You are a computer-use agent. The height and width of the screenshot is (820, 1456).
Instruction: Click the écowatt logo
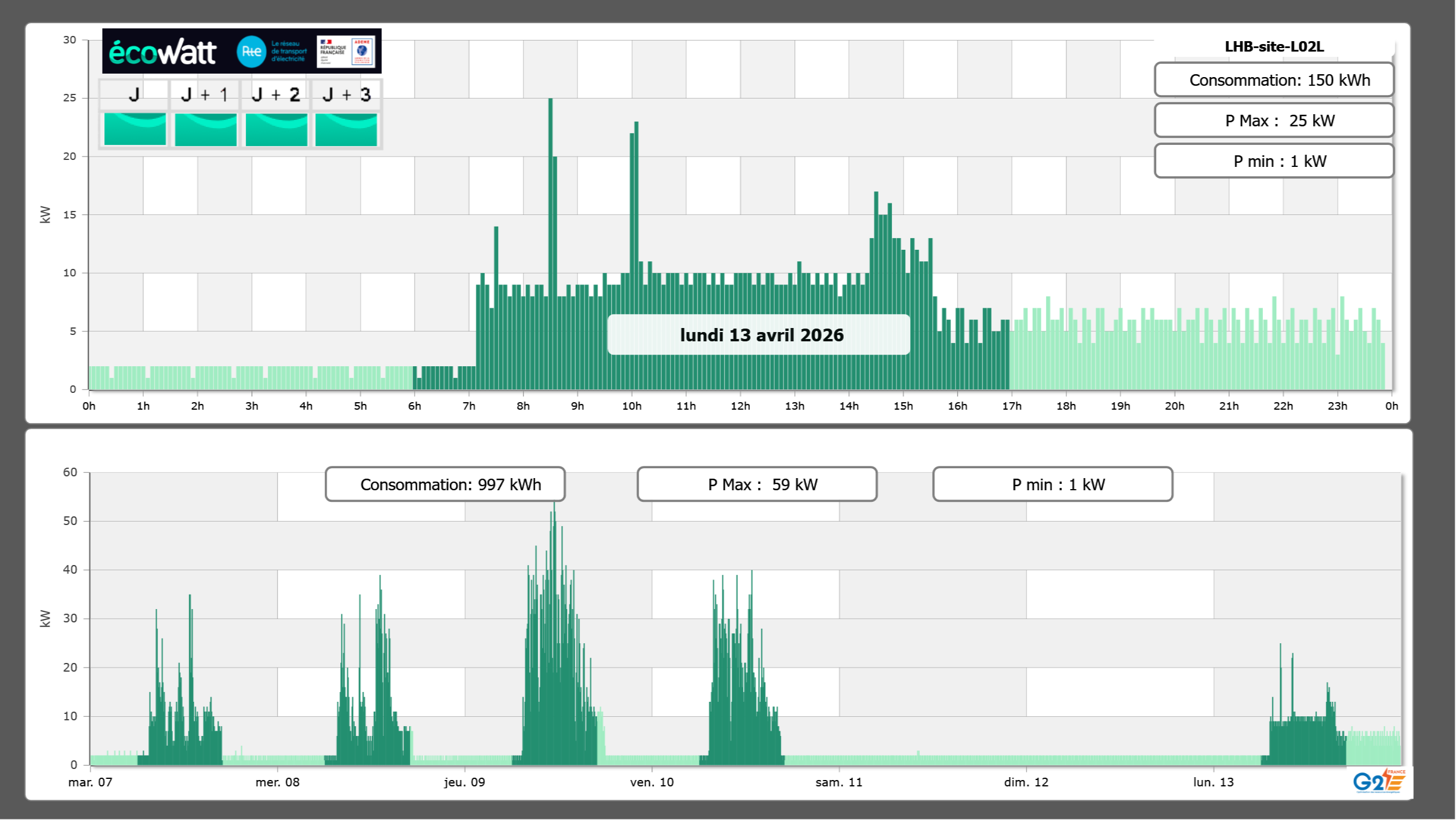coord(162,52)
